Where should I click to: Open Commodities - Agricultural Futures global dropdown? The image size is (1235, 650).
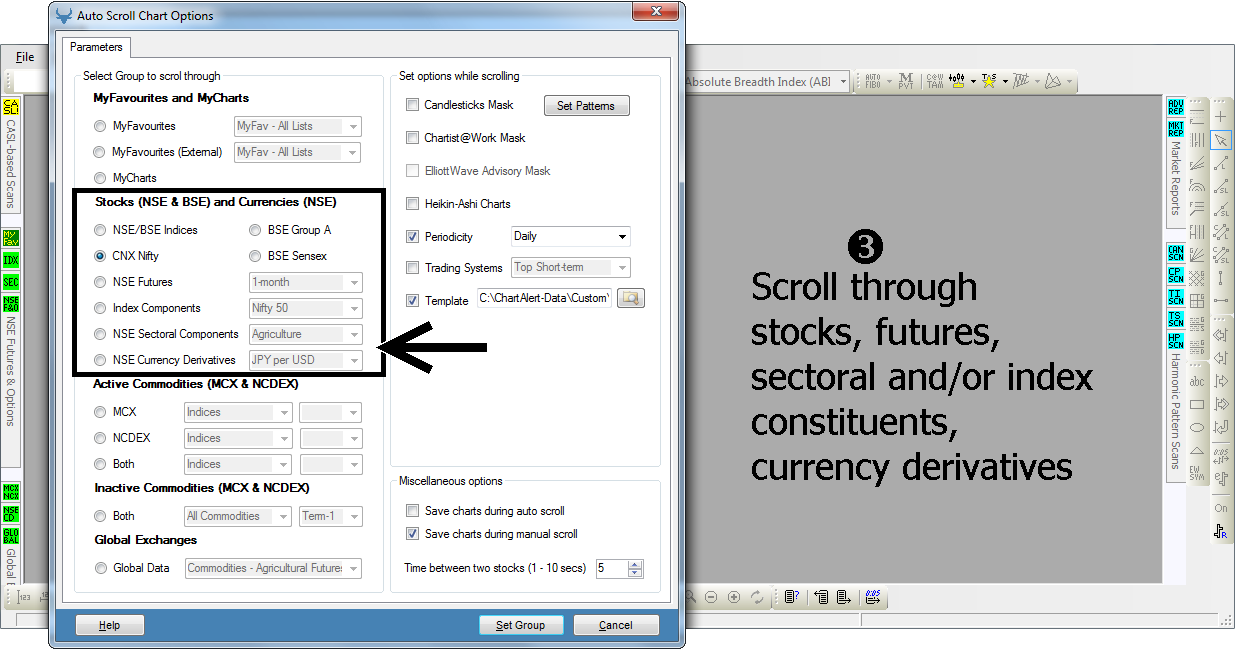click(273, 568)
